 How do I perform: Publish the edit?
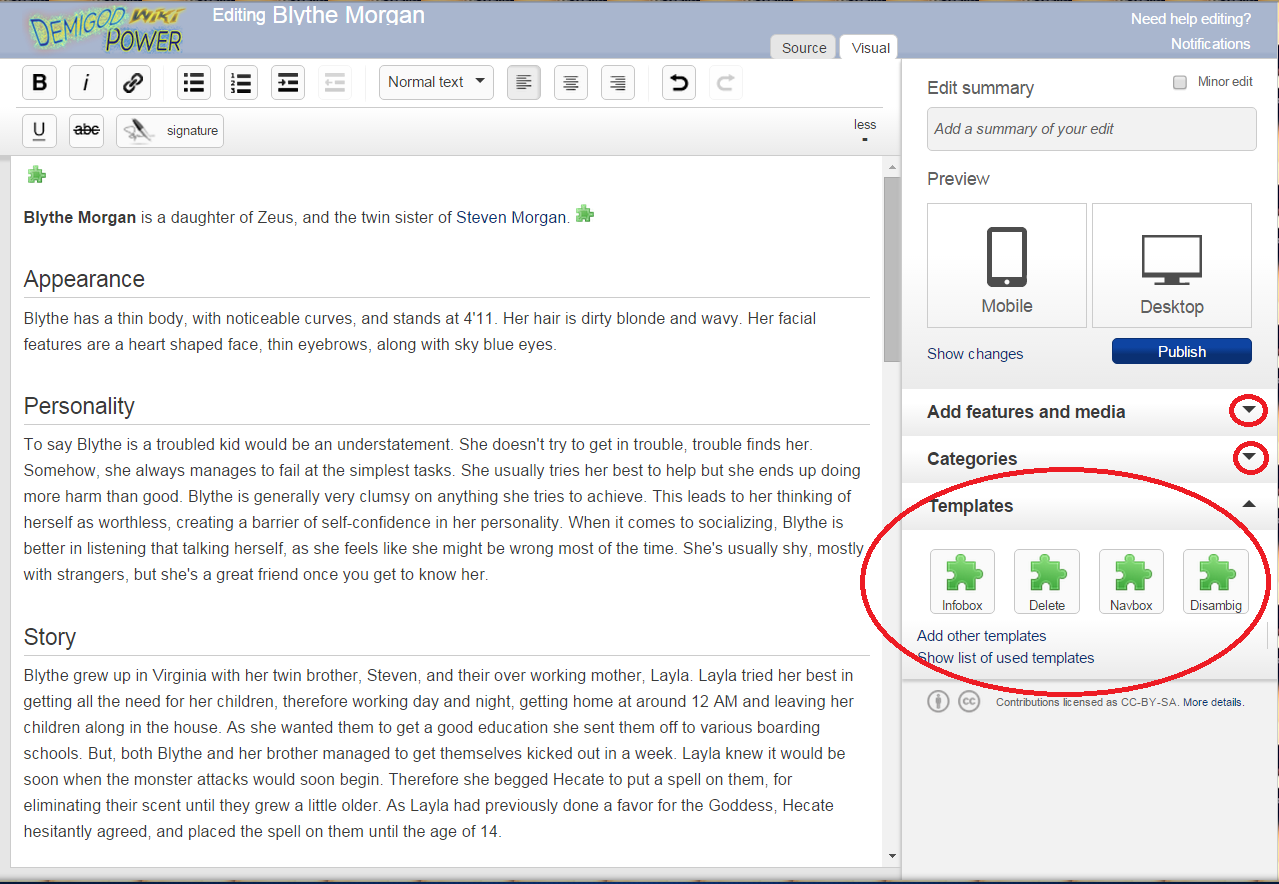point(1182,351)
